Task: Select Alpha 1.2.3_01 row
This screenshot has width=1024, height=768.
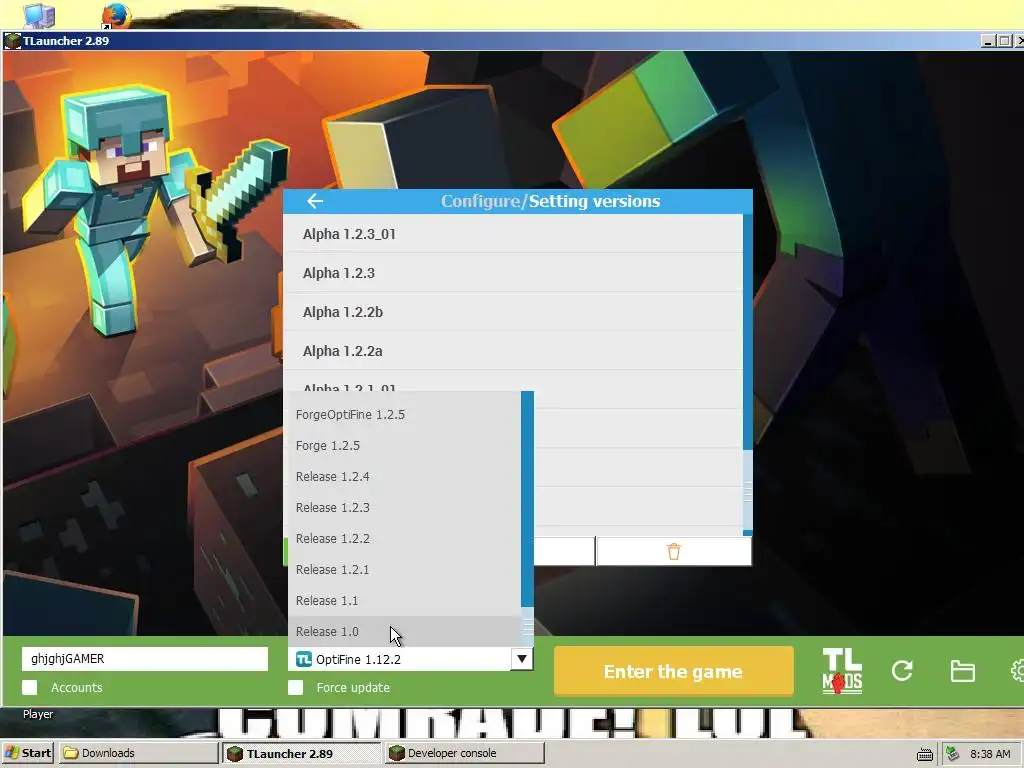Action: point(513,234)
